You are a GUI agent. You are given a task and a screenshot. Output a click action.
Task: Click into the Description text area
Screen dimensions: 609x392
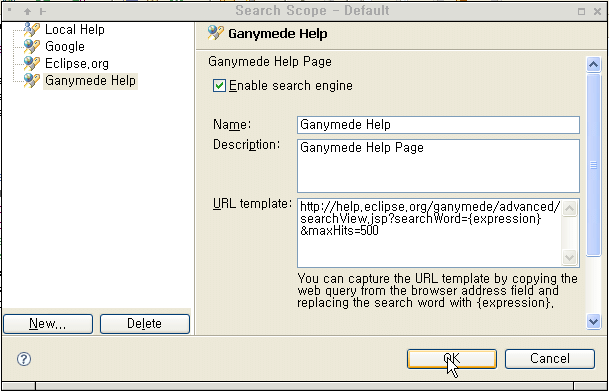[438, 166]
